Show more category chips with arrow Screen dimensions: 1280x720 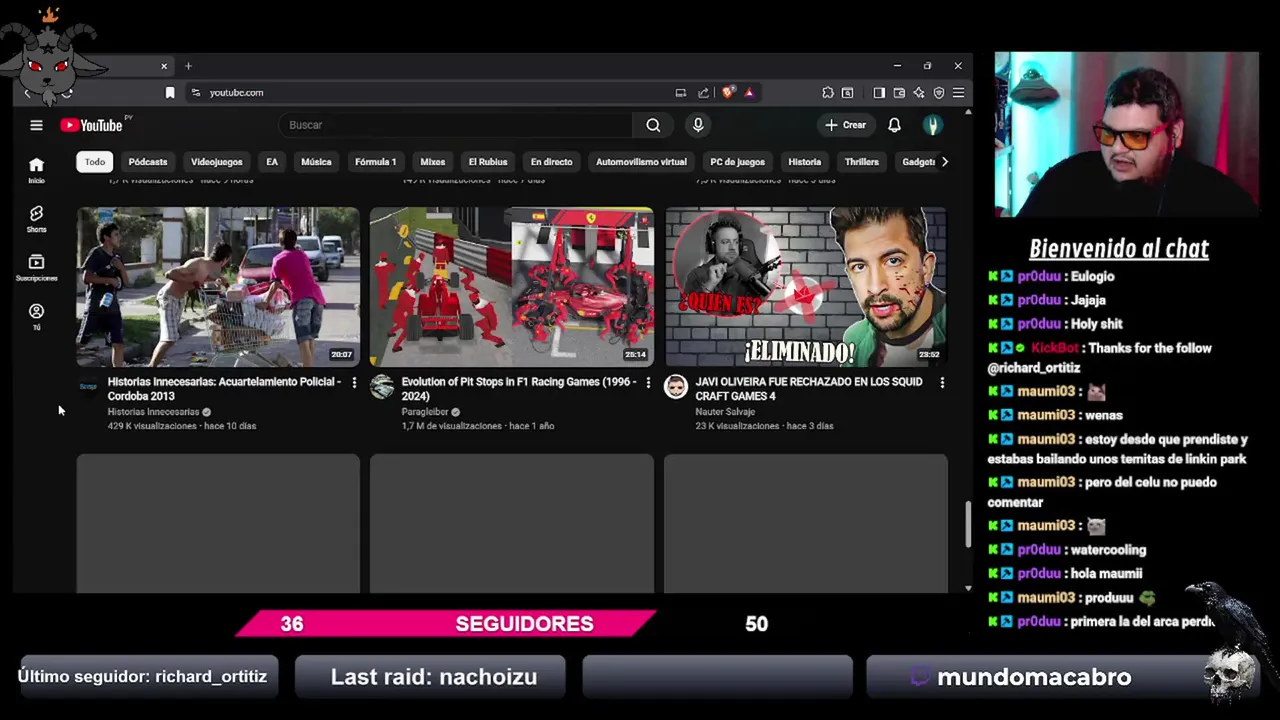944,161
